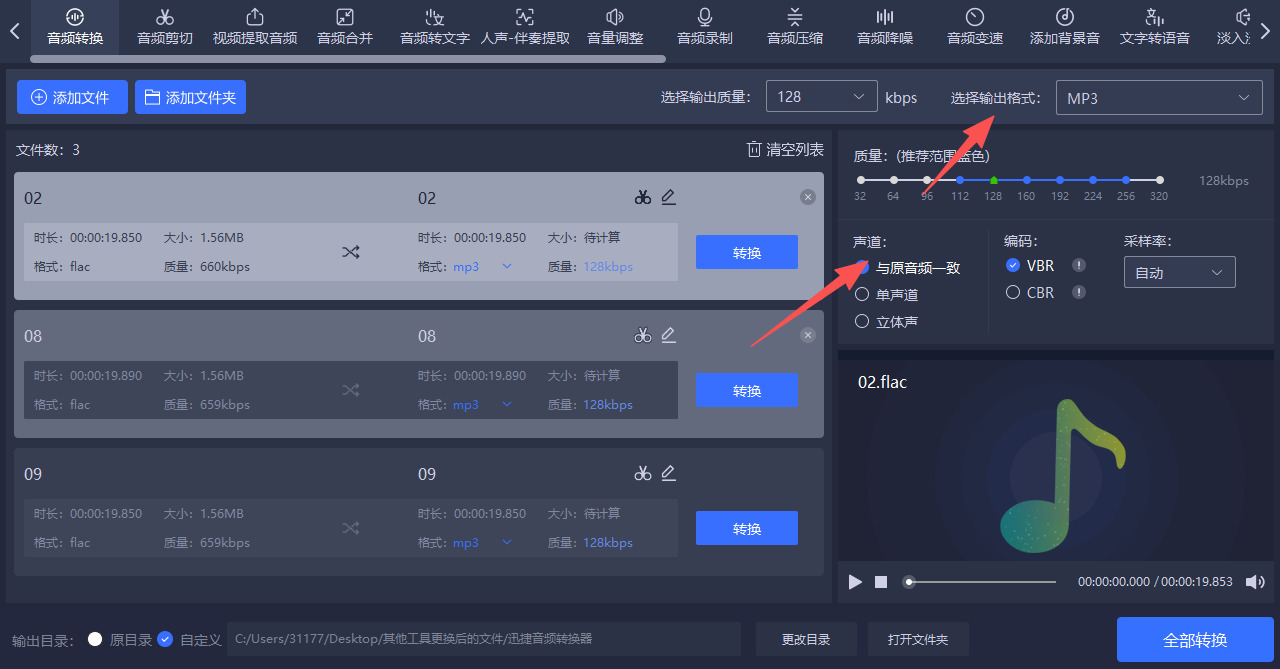The height and width of the screenshot is (669, 1280).
Task: Click the 清空列表 (clear list) trash button
Action: tap(785, 150)
